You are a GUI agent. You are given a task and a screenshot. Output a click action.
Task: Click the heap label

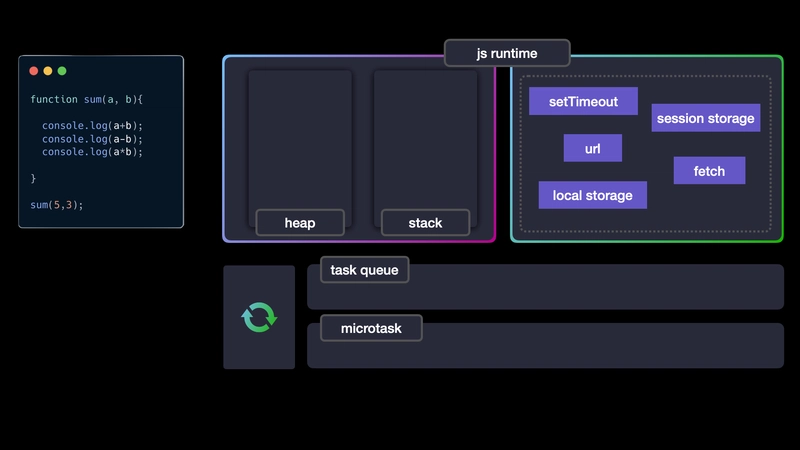click(x=300, y=222)
